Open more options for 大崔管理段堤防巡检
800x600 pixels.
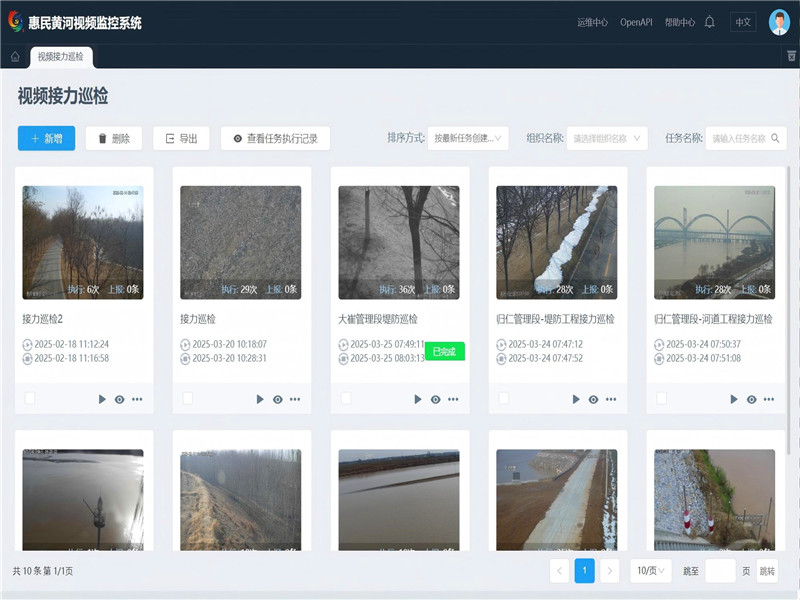[x=453, y=399]
